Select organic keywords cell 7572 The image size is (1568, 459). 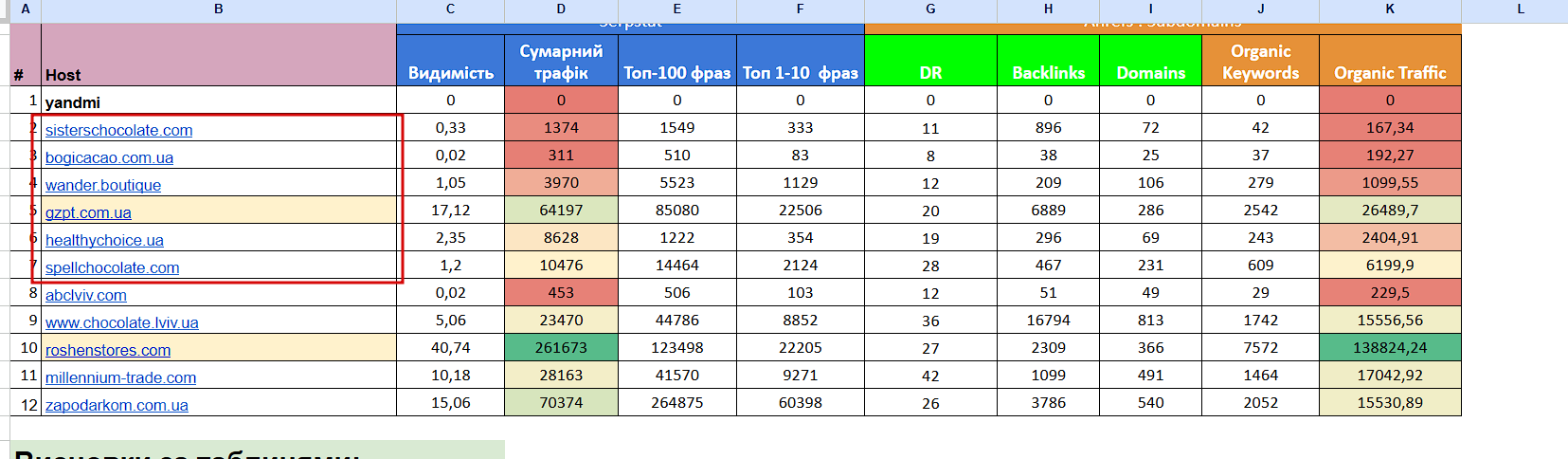click(x=1260, y=347)
